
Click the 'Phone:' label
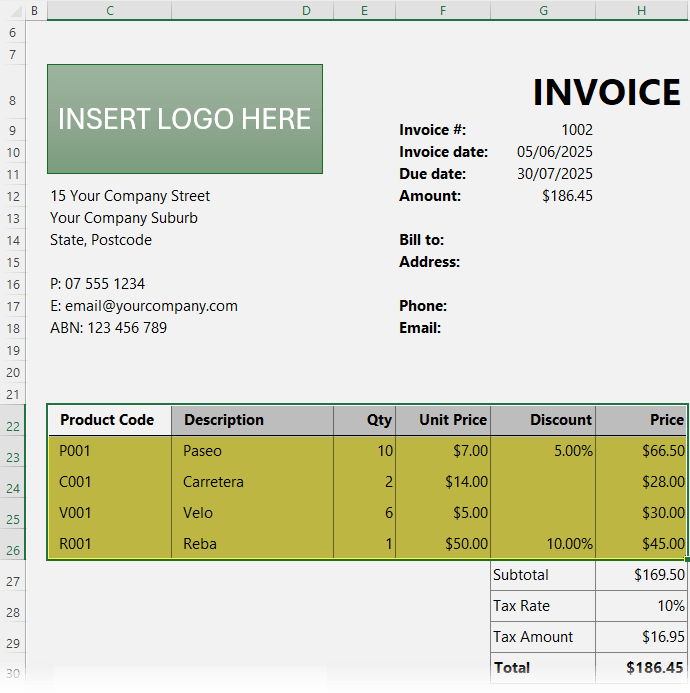click(x=423, y=306)
